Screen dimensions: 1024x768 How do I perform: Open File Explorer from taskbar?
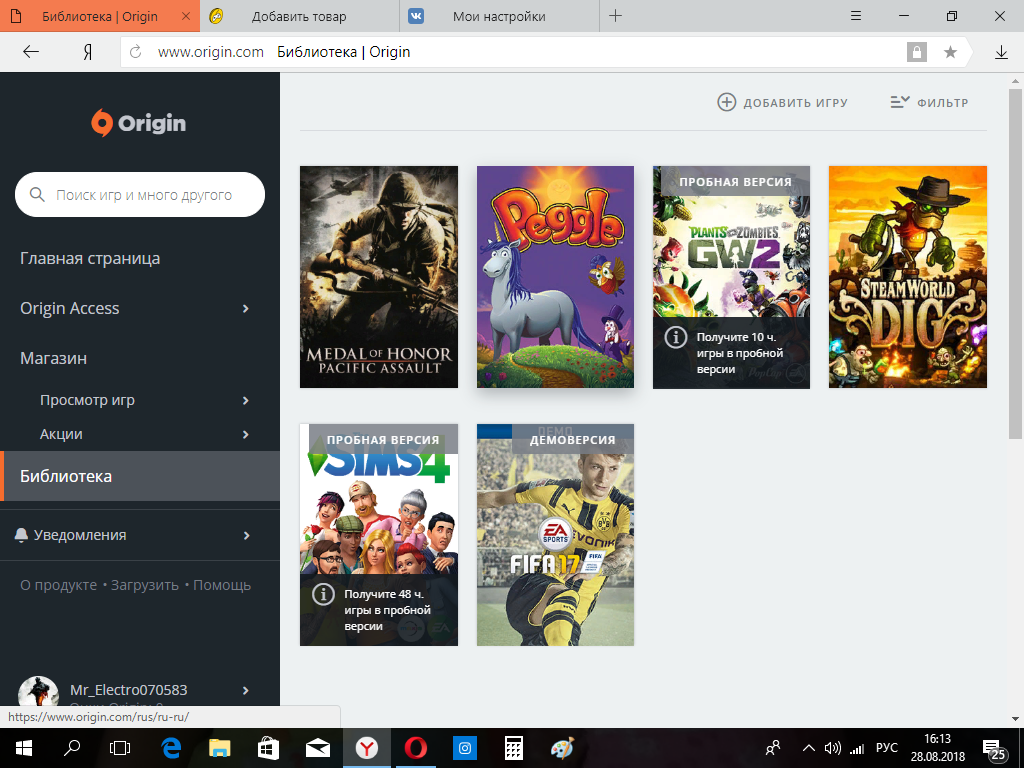pos(219,748)
